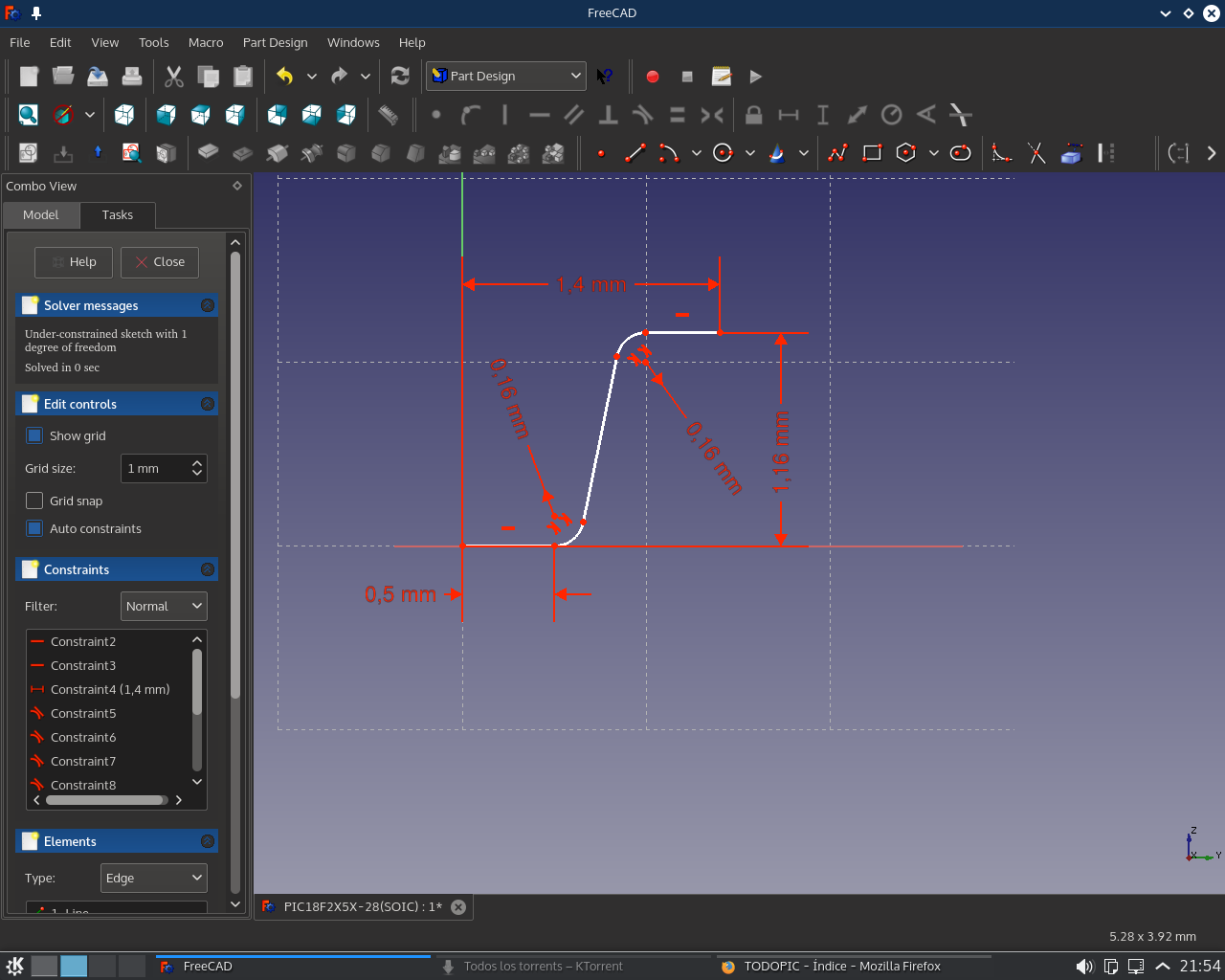Close the PIC18F2X5X-28(SOIC) document tab
Image resolution: width=1225 pixels, height=980 pixels.
click(458, 907)
